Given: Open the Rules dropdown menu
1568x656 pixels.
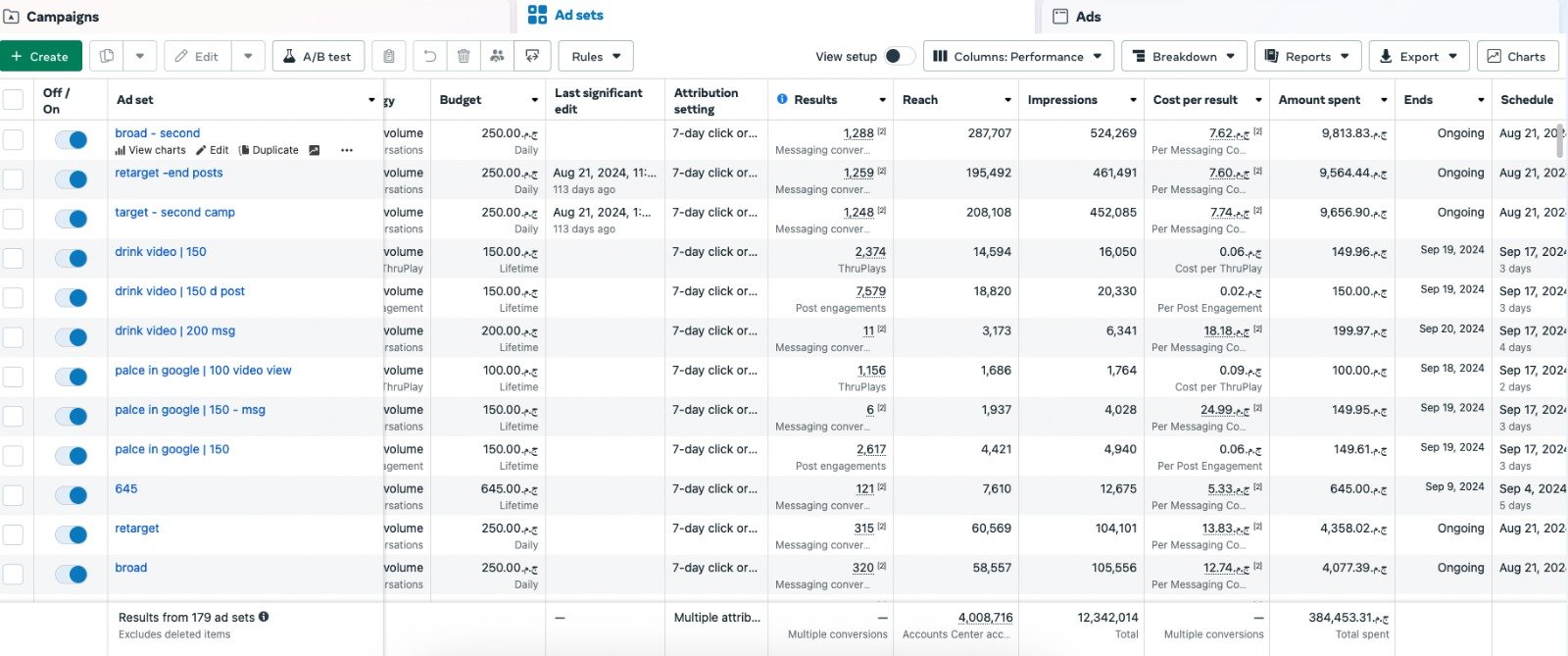Looking at the screenshot, I should coord(596,57).
